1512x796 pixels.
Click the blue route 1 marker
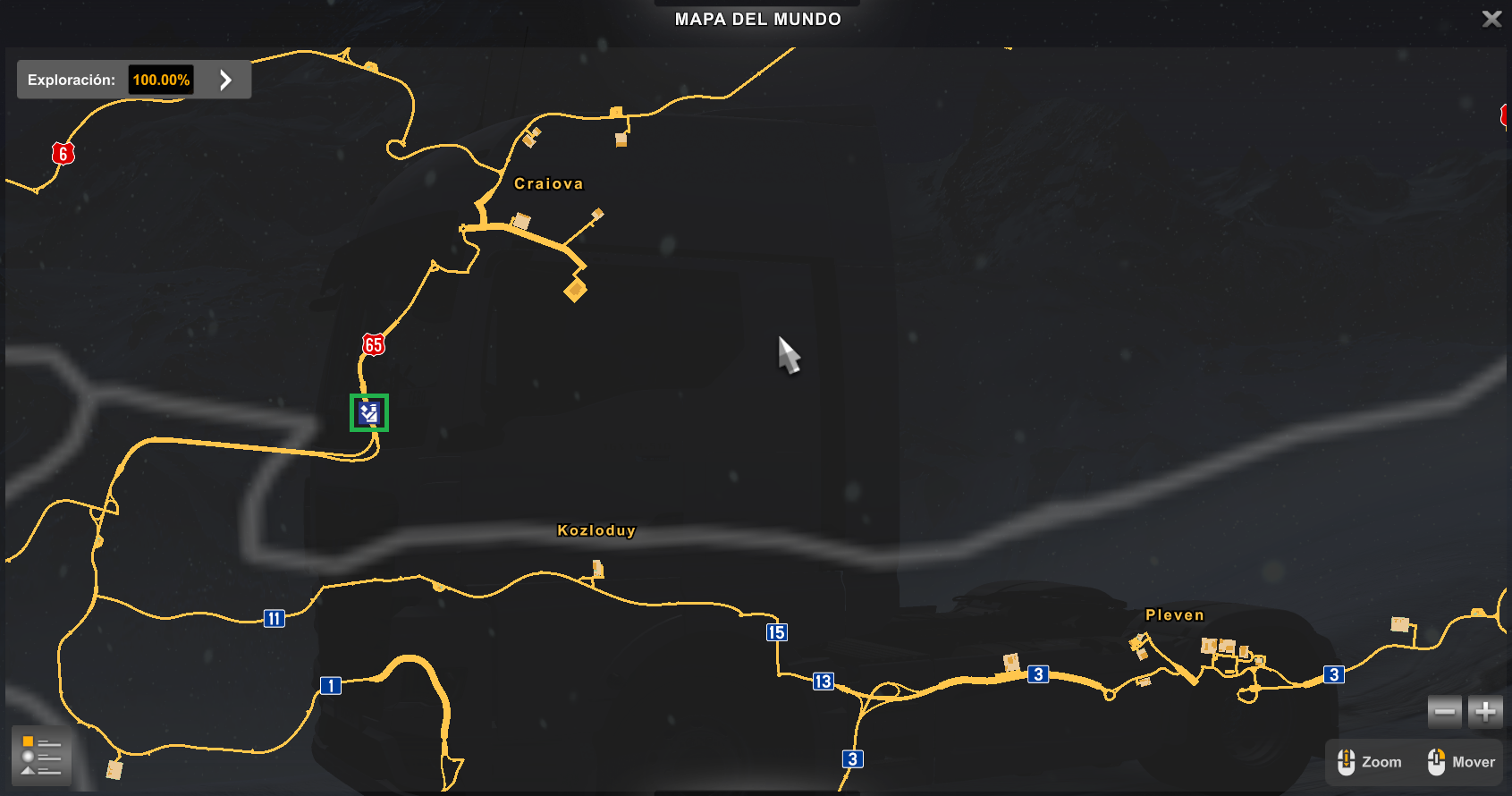[x=331, y=686]
